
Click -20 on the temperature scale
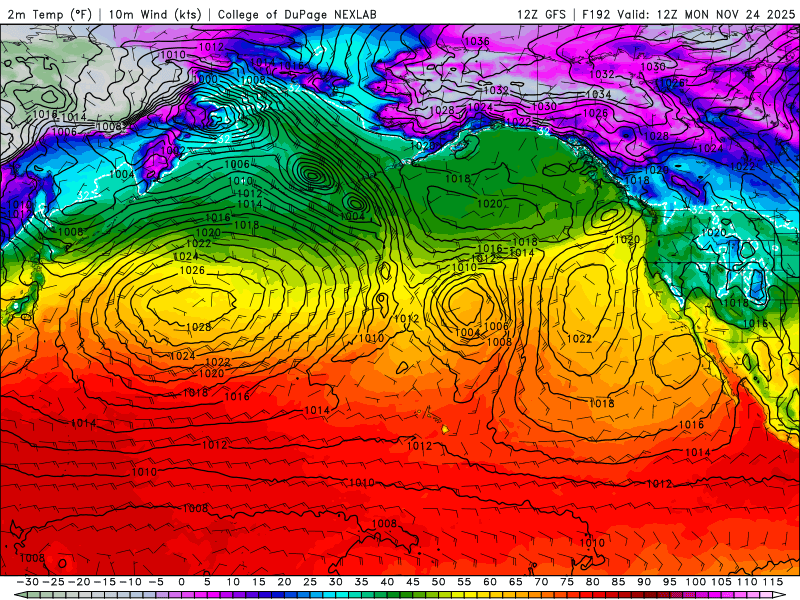click(x=79, y=582)
